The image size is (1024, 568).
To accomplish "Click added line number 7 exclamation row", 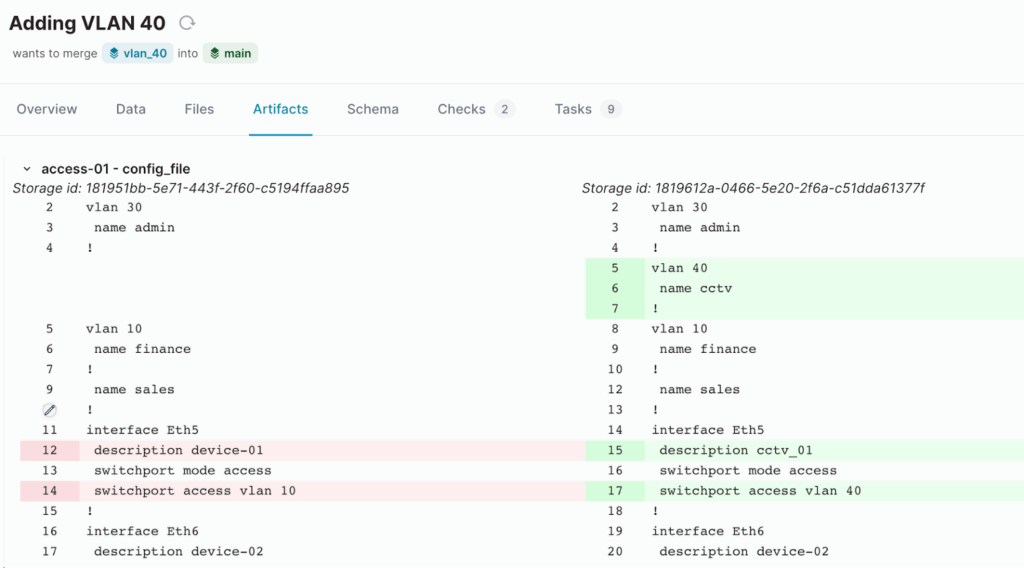I will (x=805, y=309).
